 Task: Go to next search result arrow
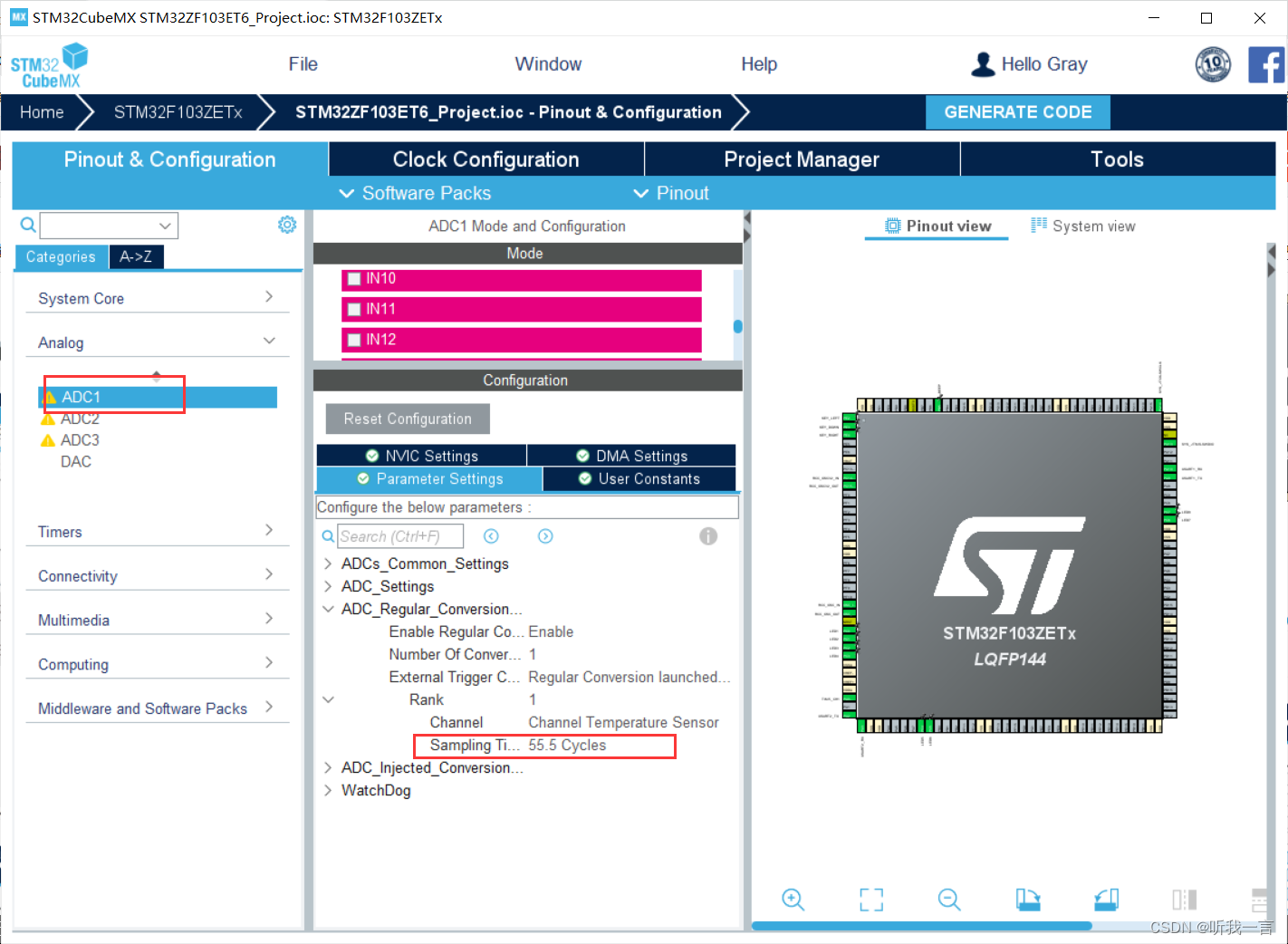click(545, 536)
